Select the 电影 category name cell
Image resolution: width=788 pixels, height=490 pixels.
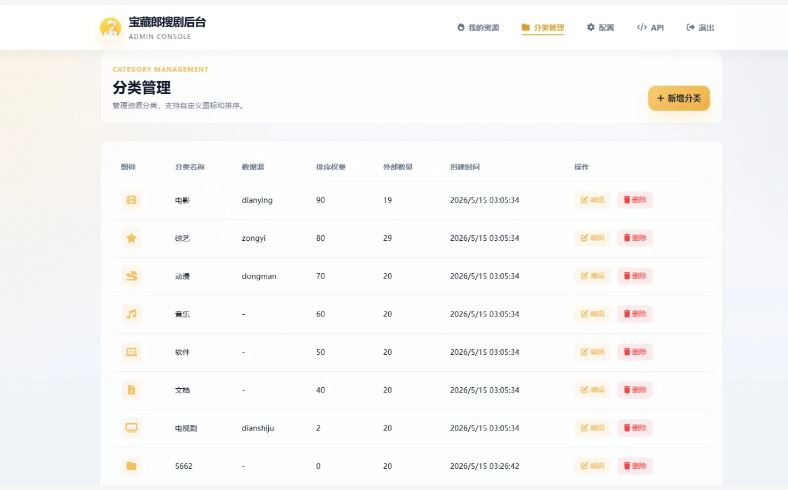[x=182, y=200]
